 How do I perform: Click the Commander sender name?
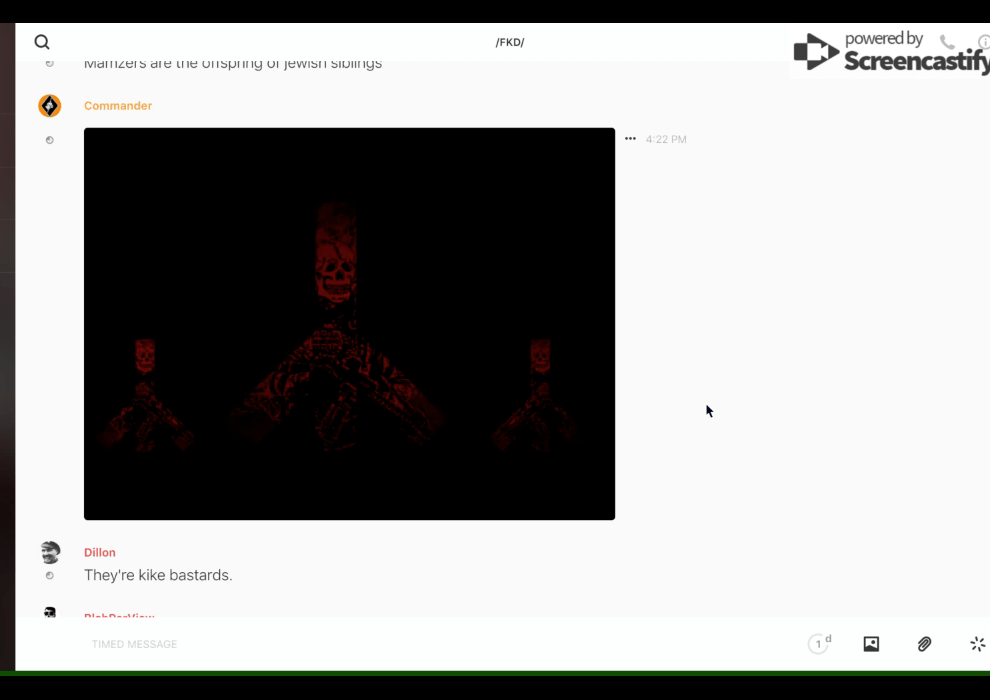point(118,106)
